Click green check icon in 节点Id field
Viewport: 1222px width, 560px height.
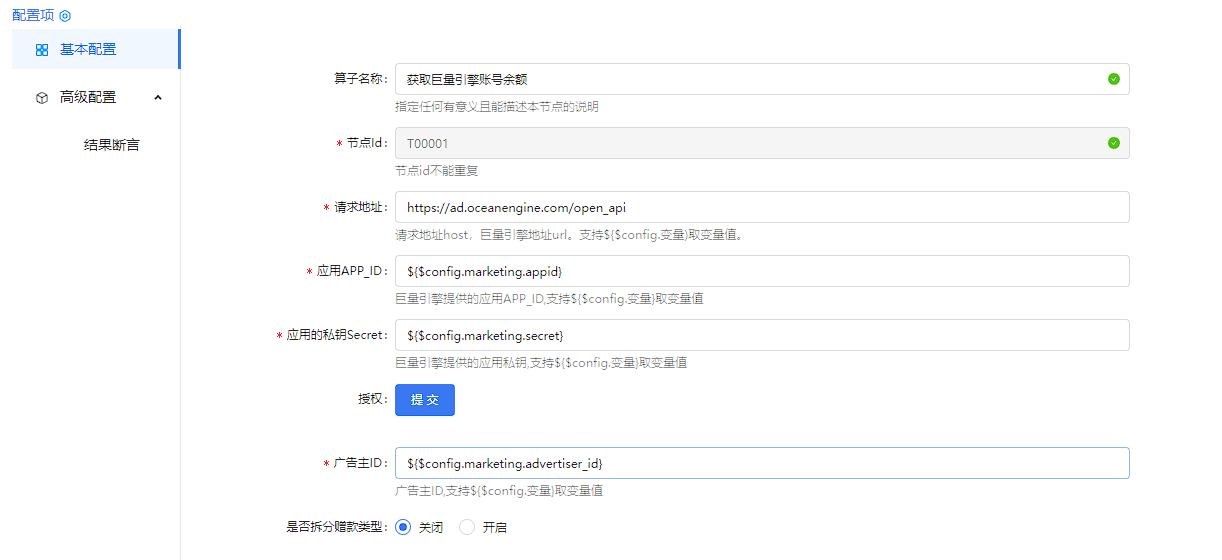point(1113,143)
